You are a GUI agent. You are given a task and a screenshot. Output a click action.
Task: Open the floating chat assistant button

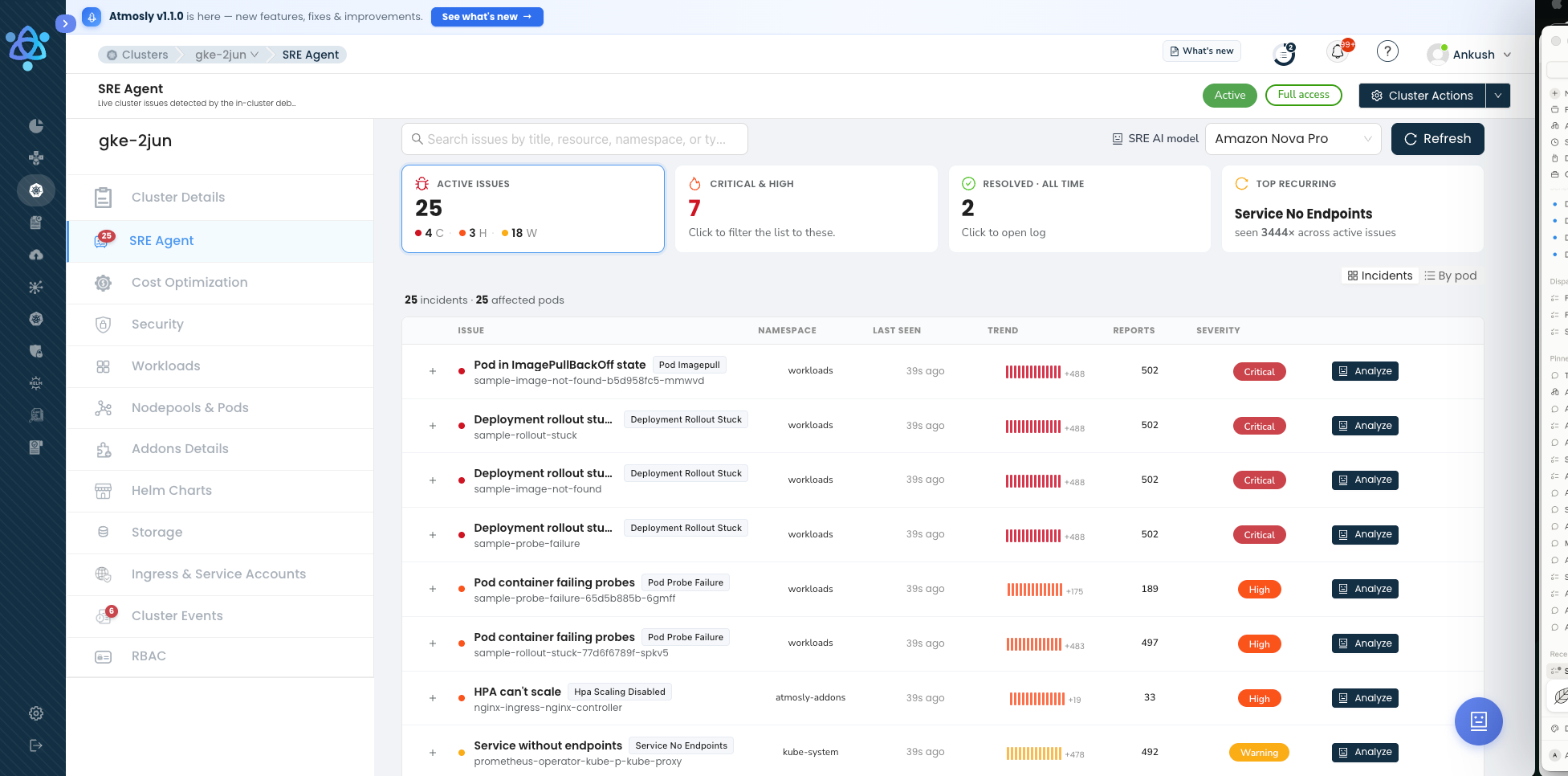coord(1478,721)
